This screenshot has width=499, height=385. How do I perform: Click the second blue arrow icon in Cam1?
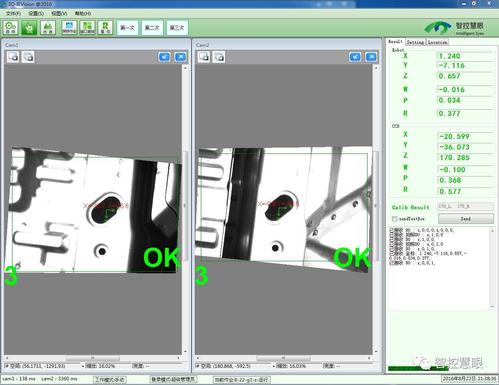(x=180, y=57)
